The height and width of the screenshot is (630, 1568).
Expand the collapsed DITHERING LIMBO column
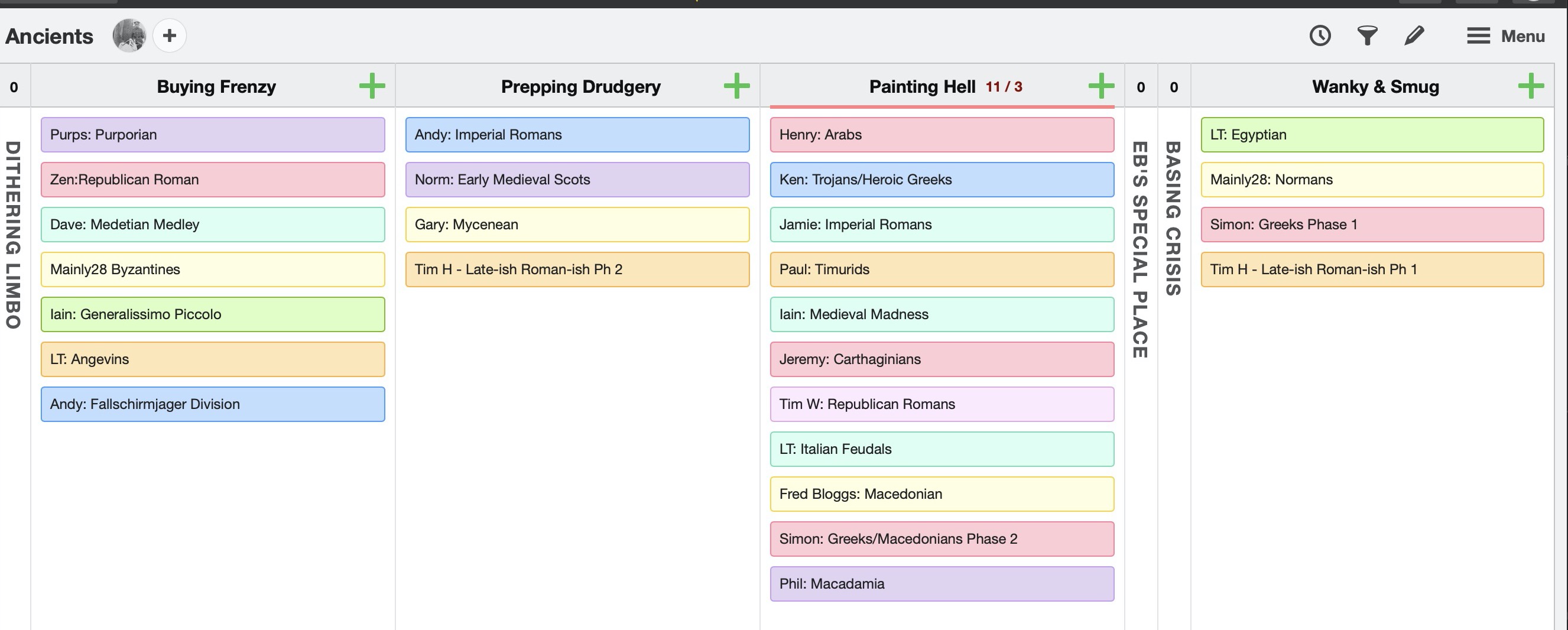pyautogui.click(x=14, y=235)
